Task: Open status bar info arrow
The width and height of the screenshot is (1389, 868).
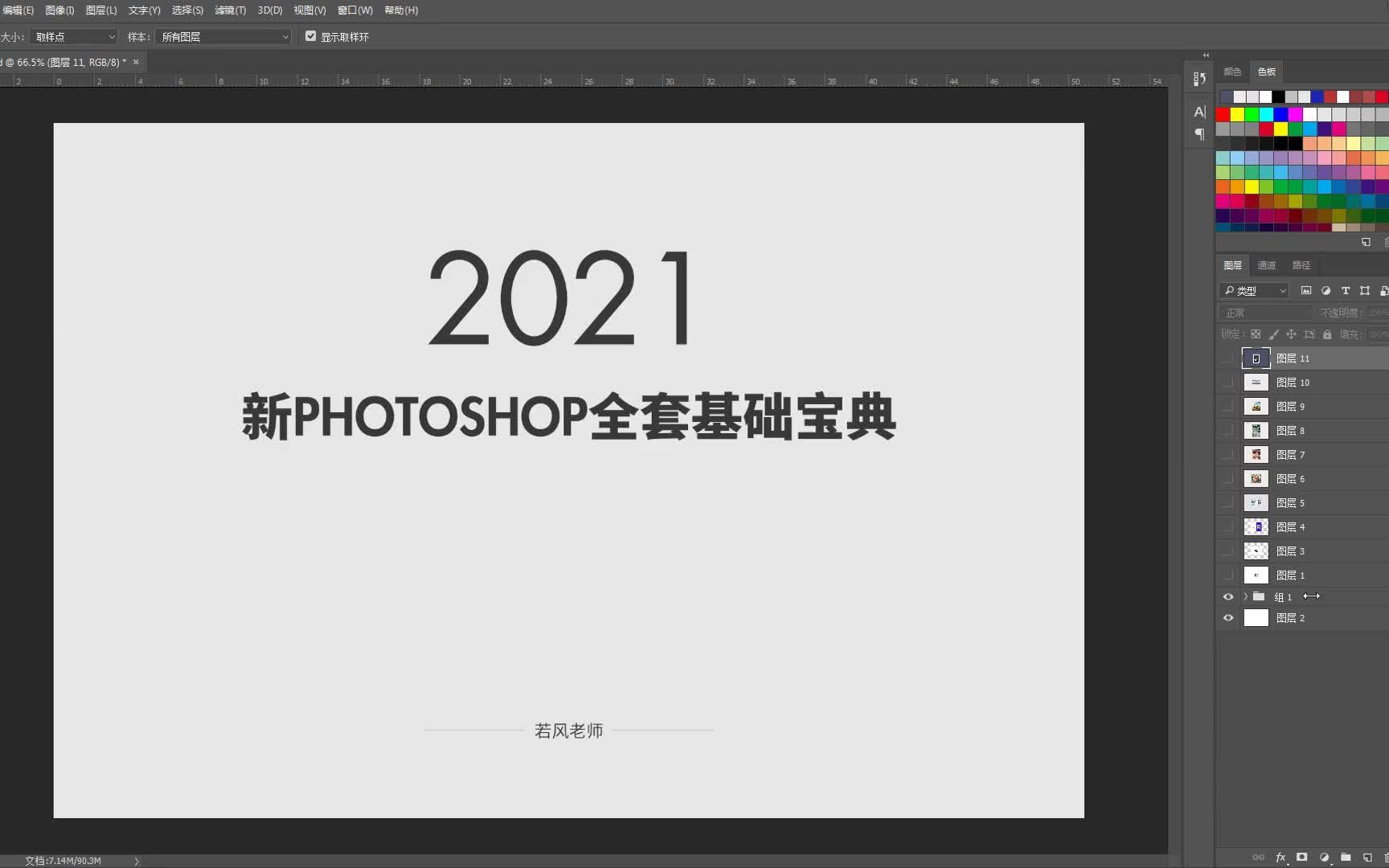Action: [137, 861]
